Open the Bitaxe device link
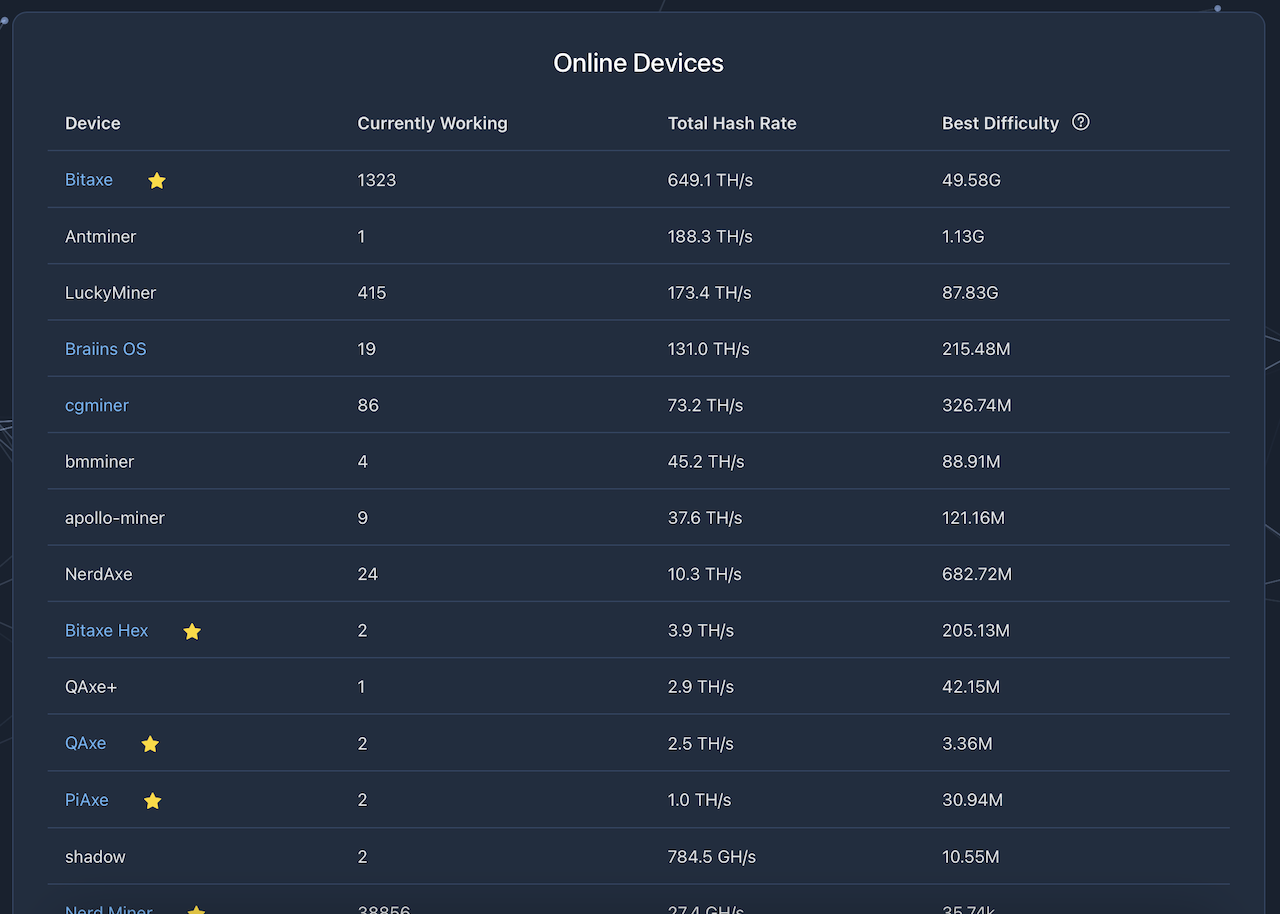The width and height of the screenshot is (1280, 914). point(89,180)
